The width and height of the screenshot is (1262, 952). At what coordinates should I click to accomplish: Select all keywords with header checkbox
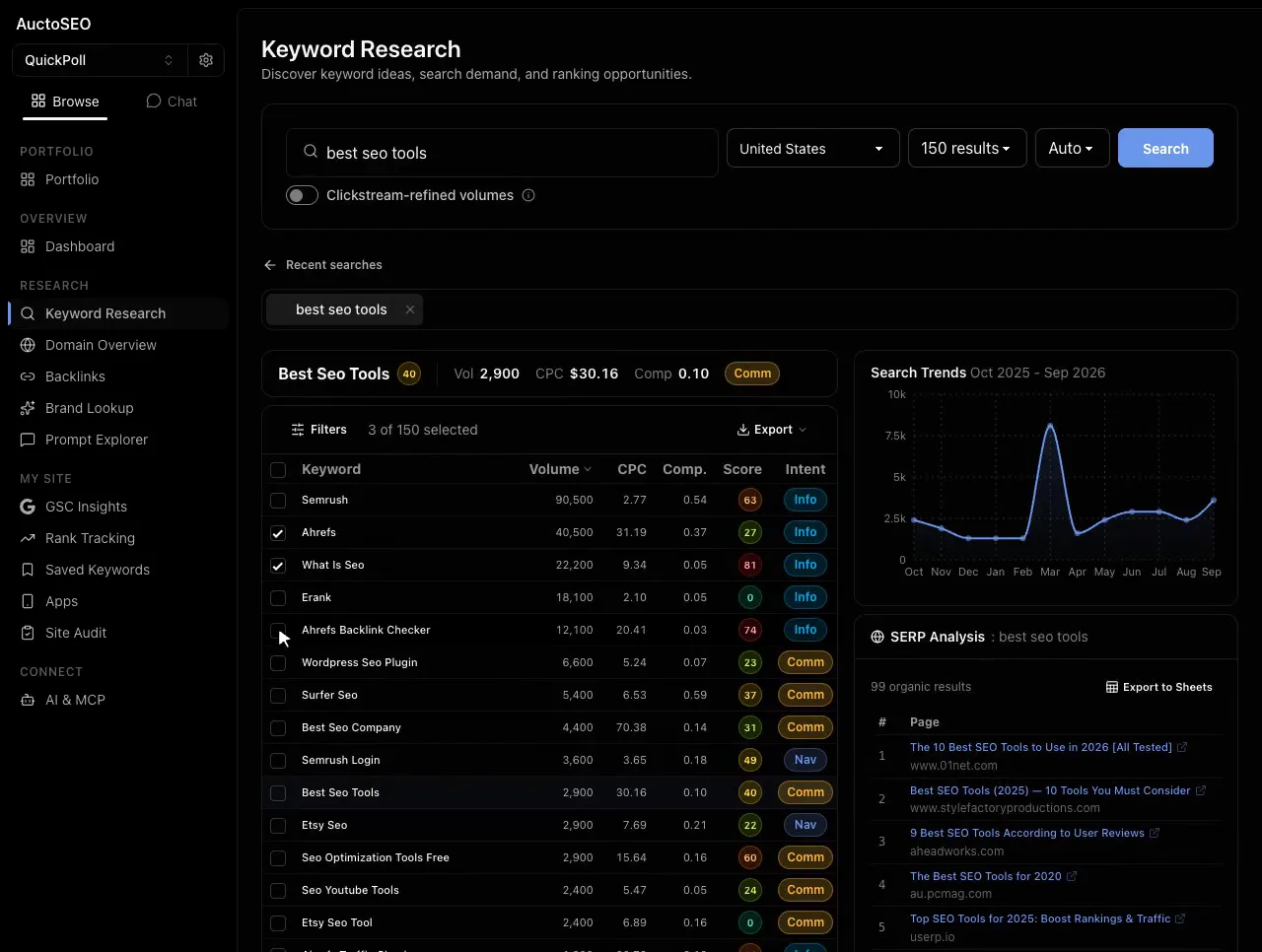(x=278, y=470)
